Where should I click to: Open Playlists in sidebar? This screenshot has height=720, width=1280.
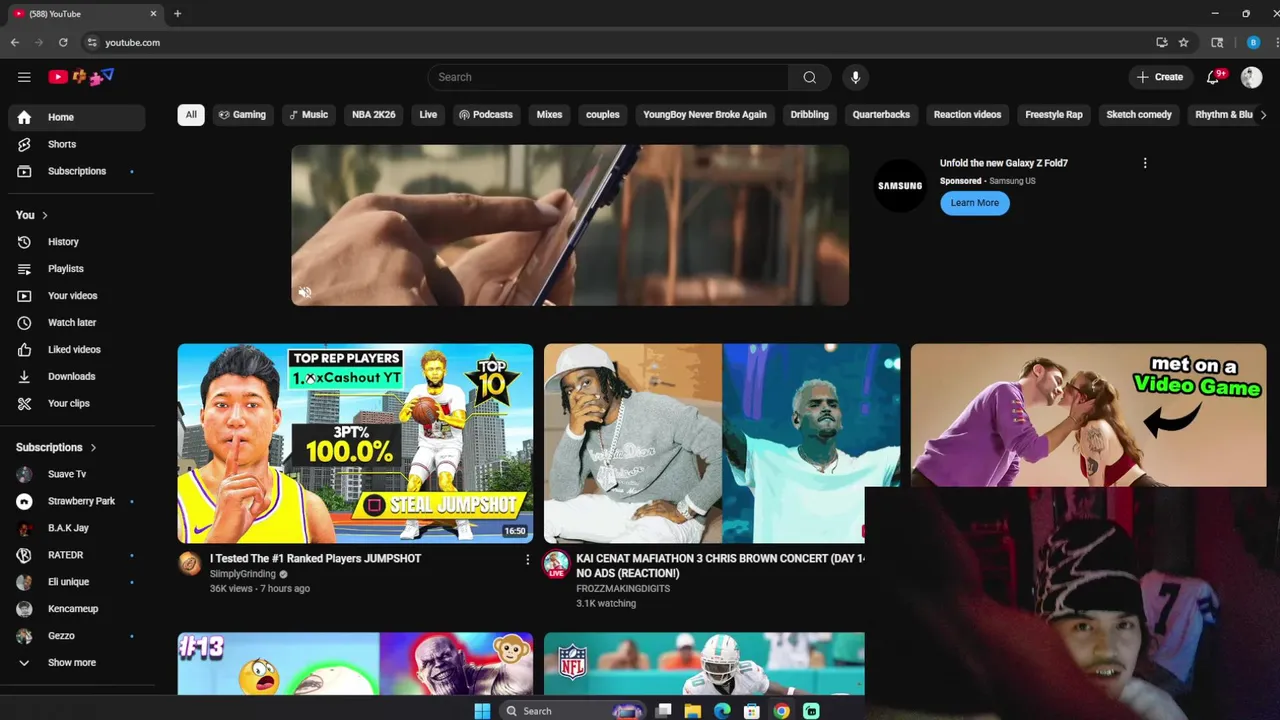pyautogui.click(x=77, y=269)
